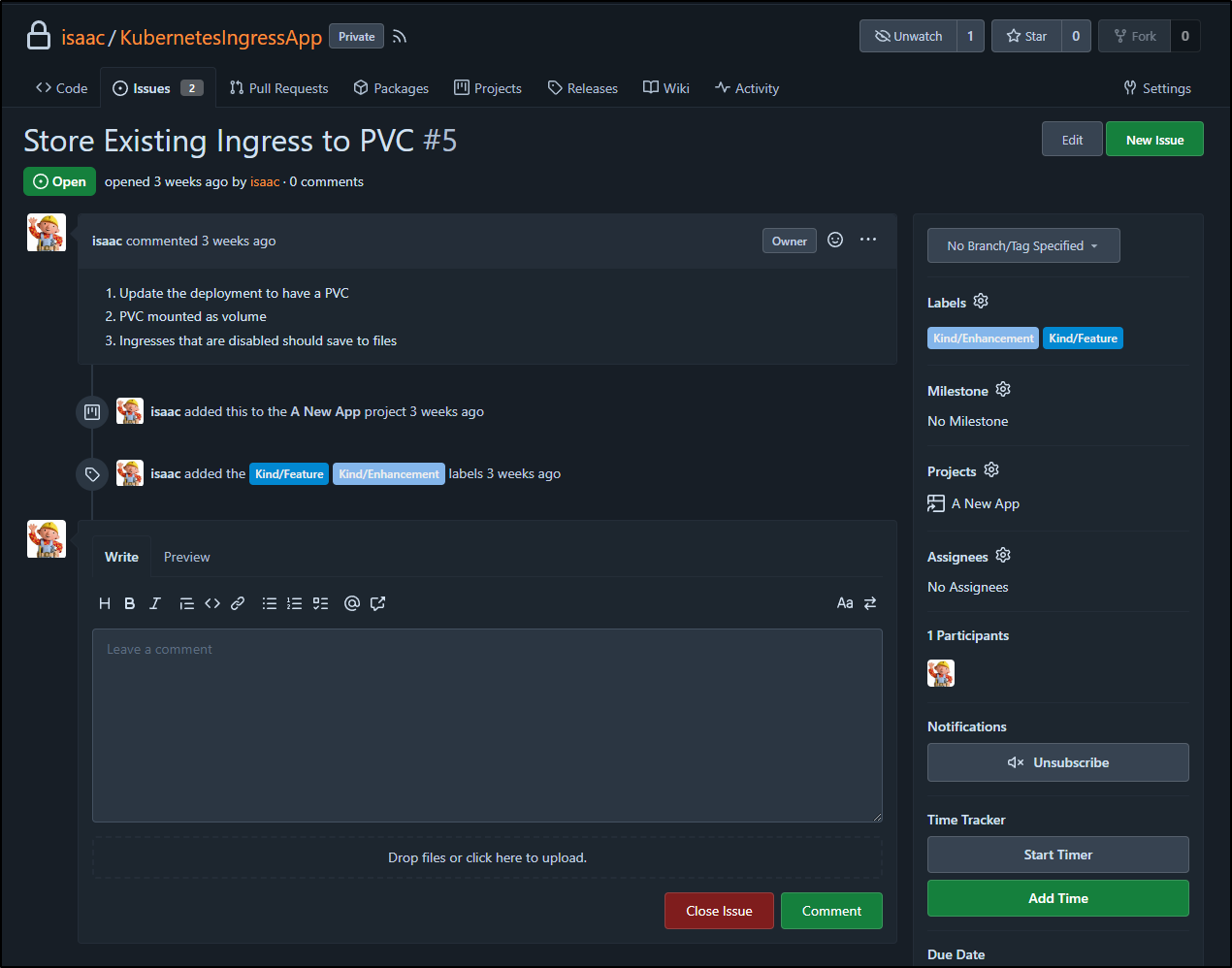Toggle italic formatting in comment editor

[x=155, y=603]
